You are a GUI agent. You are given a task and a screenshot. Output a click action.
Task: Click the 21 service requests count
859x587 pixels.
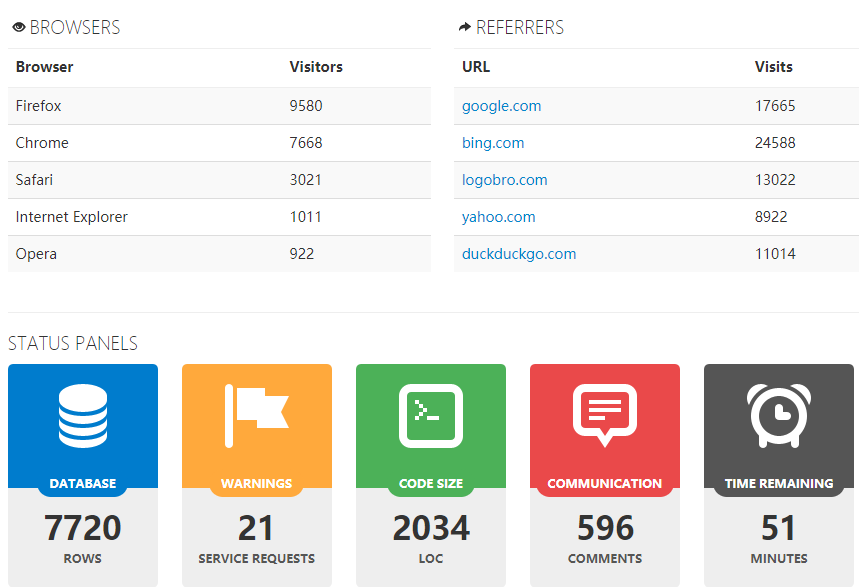tap(255, 528)
